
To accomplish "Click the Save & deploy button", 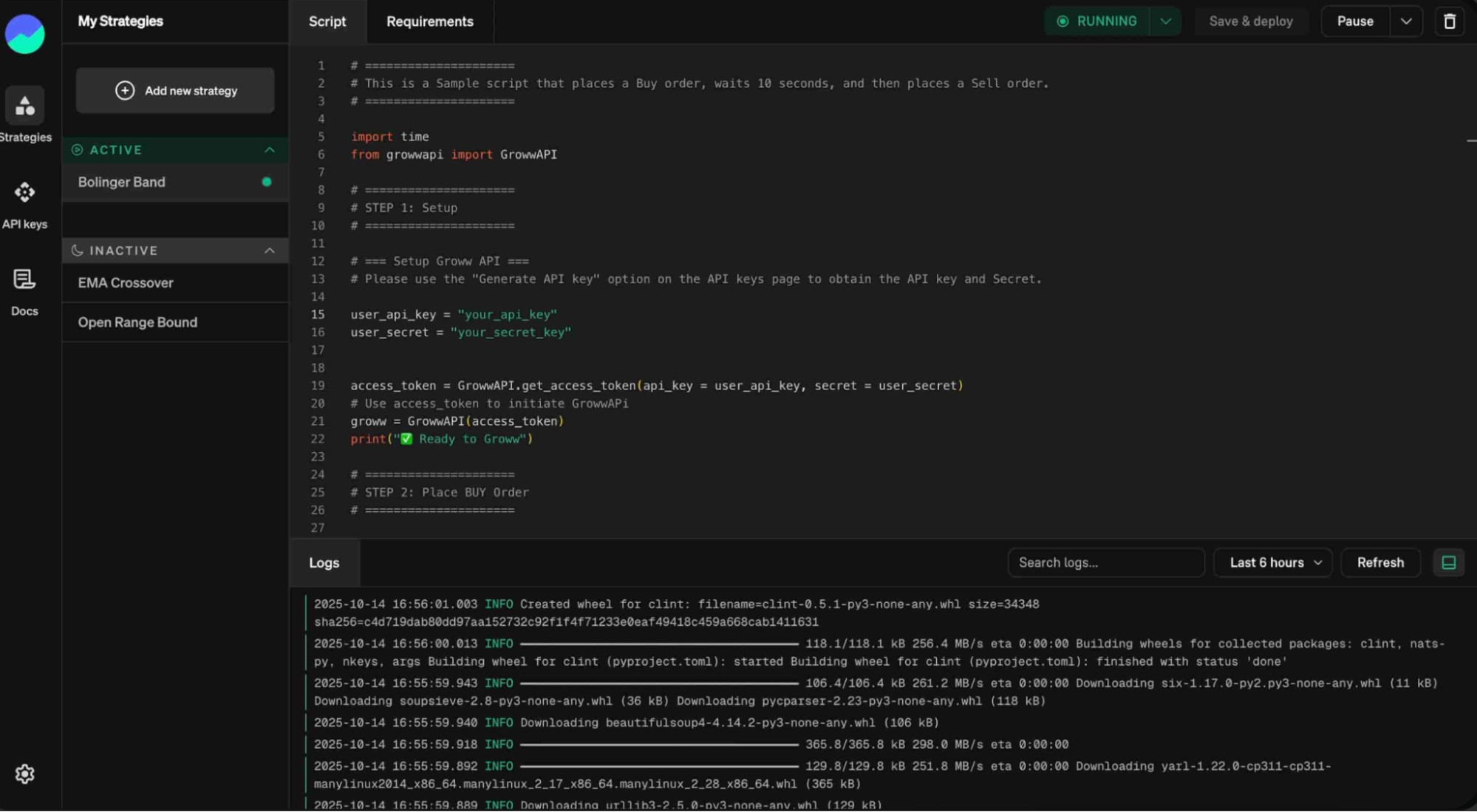I will [1250, 21].
